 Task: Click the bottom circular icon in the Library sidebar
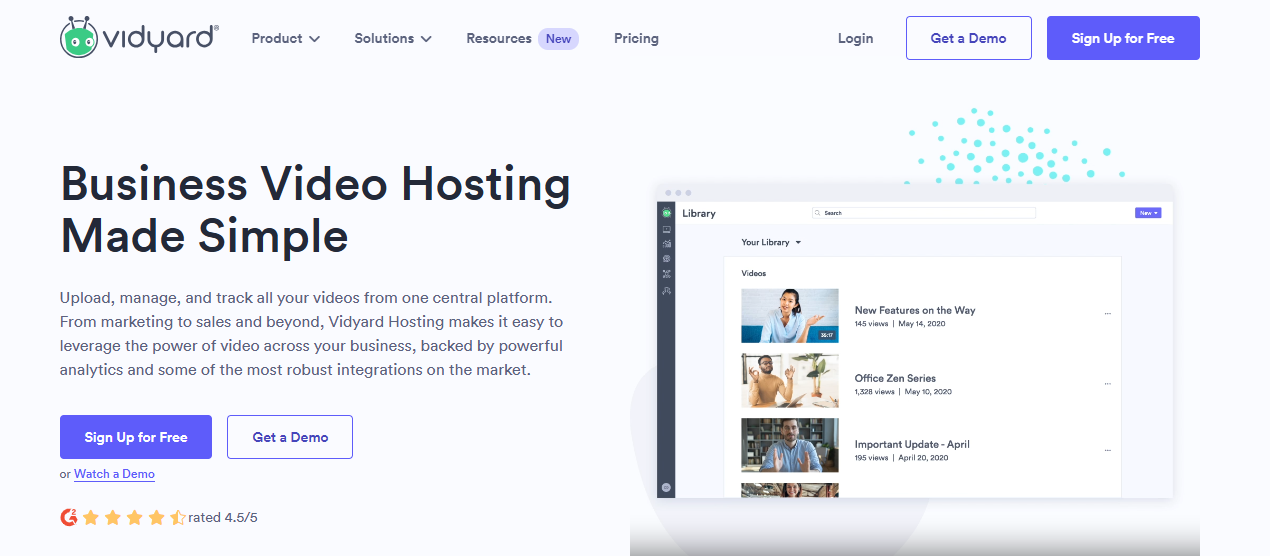tap(667, 487)
